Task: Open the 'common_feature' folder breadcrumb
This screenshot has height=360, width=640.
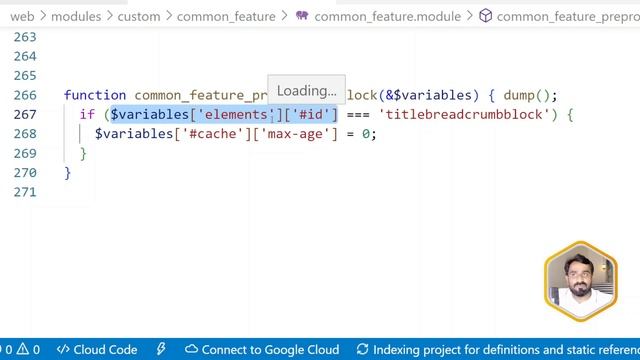Action: (226, 16)
